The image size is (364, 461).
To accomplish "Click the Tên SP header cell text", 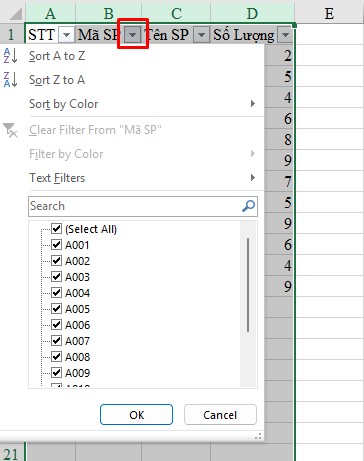I will 167,35.
